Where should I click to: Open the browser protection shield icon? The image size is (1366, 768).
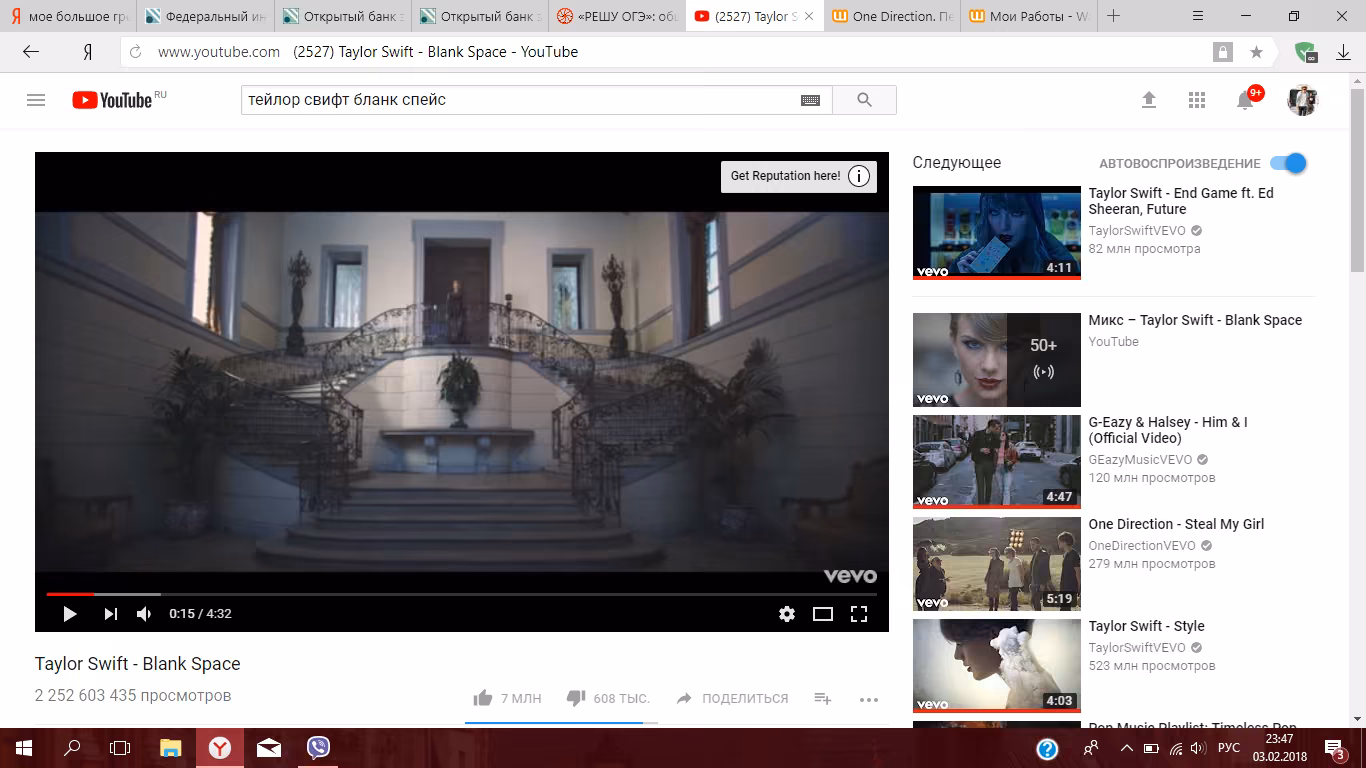pos(1305,52)
